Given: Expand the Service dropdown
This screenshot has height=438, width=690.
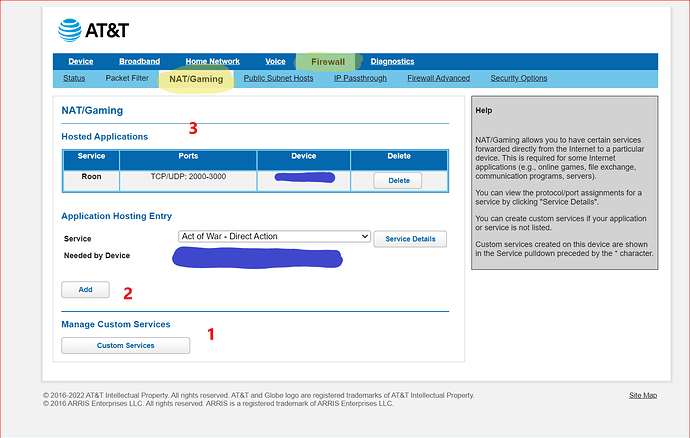Looking at the screenshot, I should [x=274, y=236].
